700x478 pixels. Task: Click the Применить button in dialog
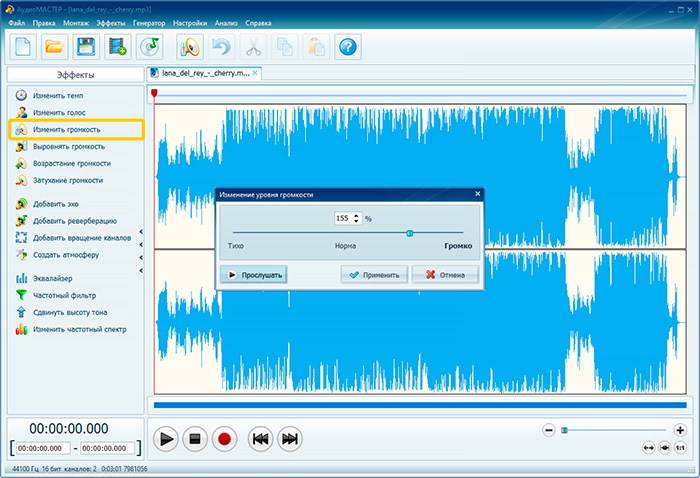tap(375, 275)
